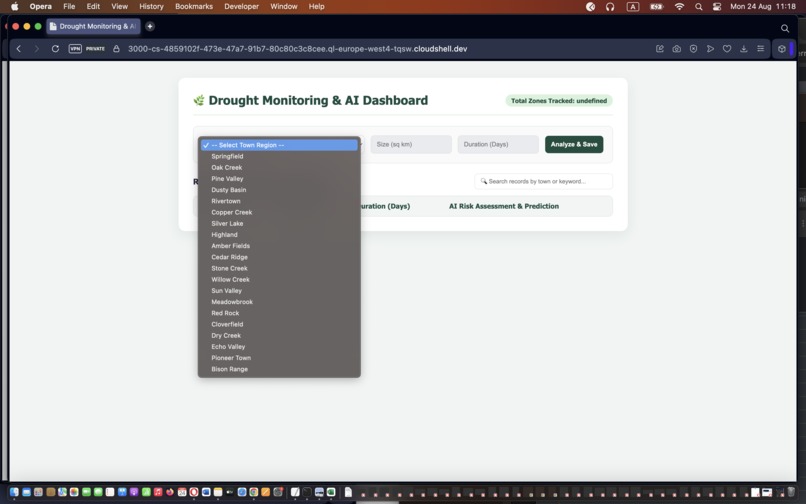Open the Drought Monitoring browser tab
Screen dimensions: 806x504
tap(94, 26)
